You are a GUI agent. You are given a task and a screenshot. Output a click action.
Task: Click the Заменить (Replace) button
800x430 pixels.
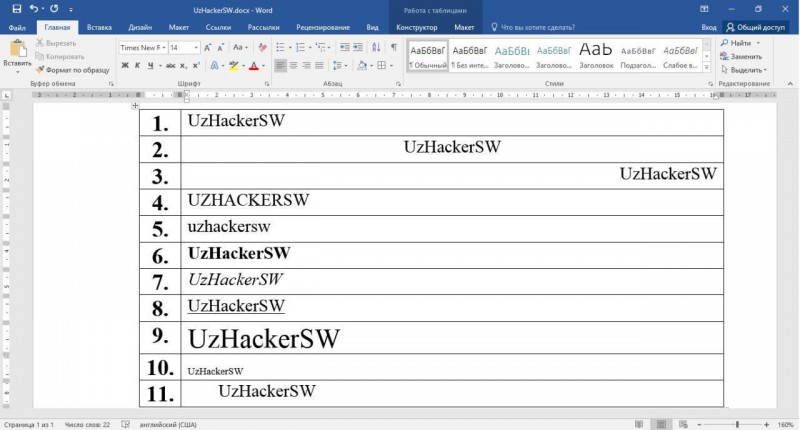[x=741, y=56]
